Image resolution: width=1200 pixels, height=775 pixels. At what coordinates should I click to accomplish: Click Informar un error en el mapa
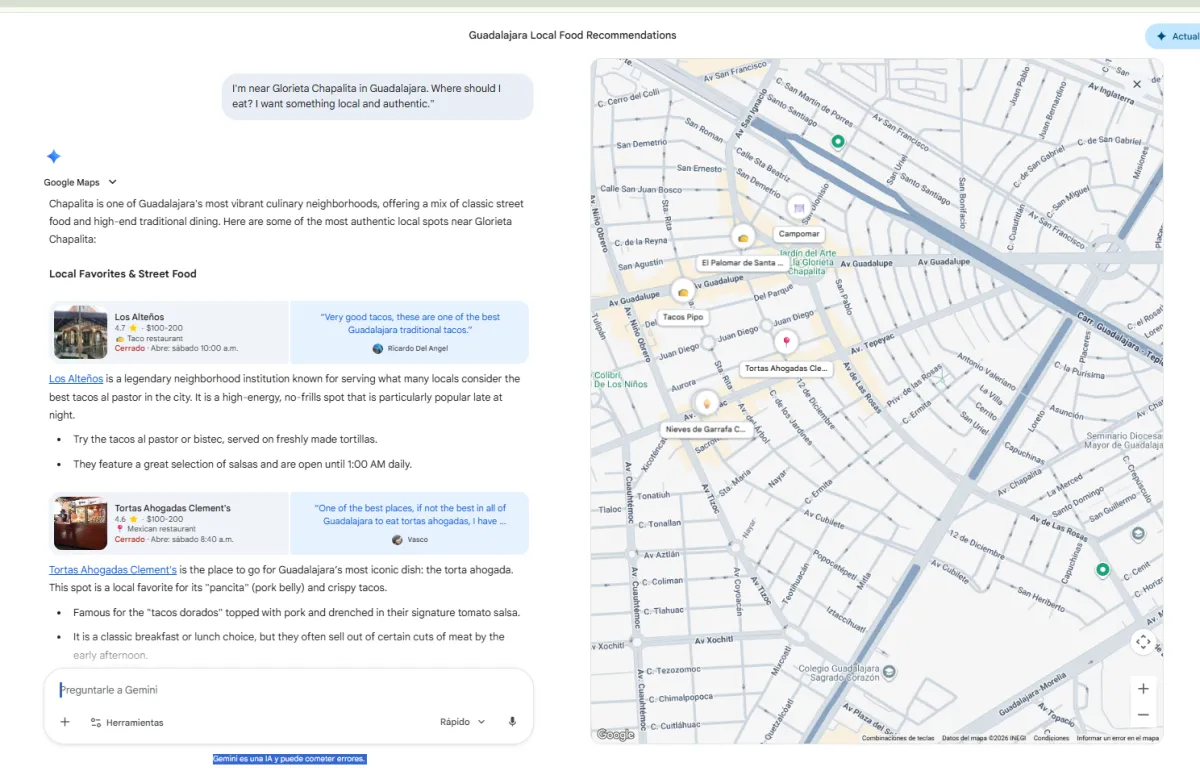pos(1118,738)
